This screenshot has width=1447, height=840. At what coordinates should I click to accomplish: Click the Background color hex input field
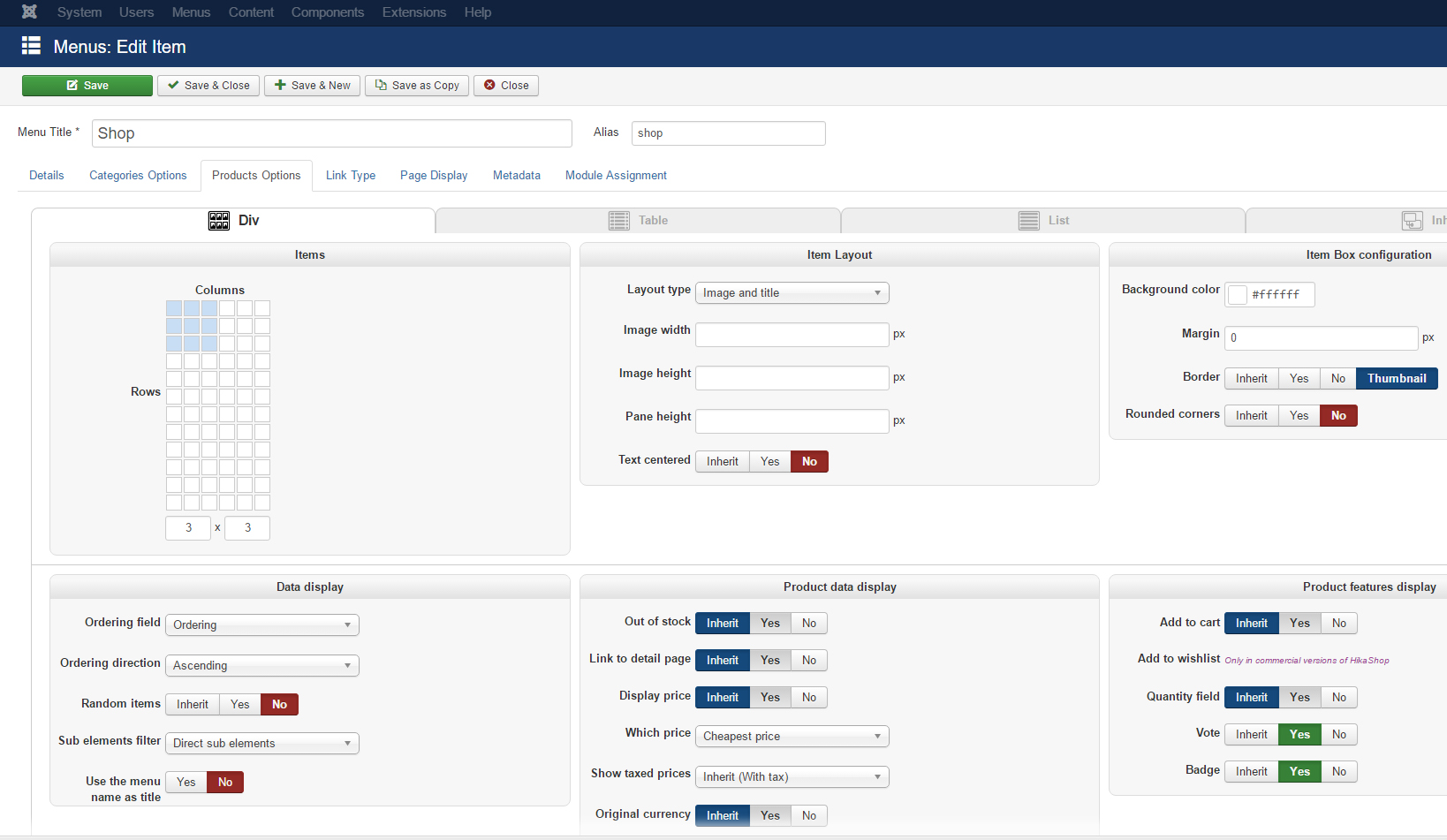click(x=1279, y=295)
